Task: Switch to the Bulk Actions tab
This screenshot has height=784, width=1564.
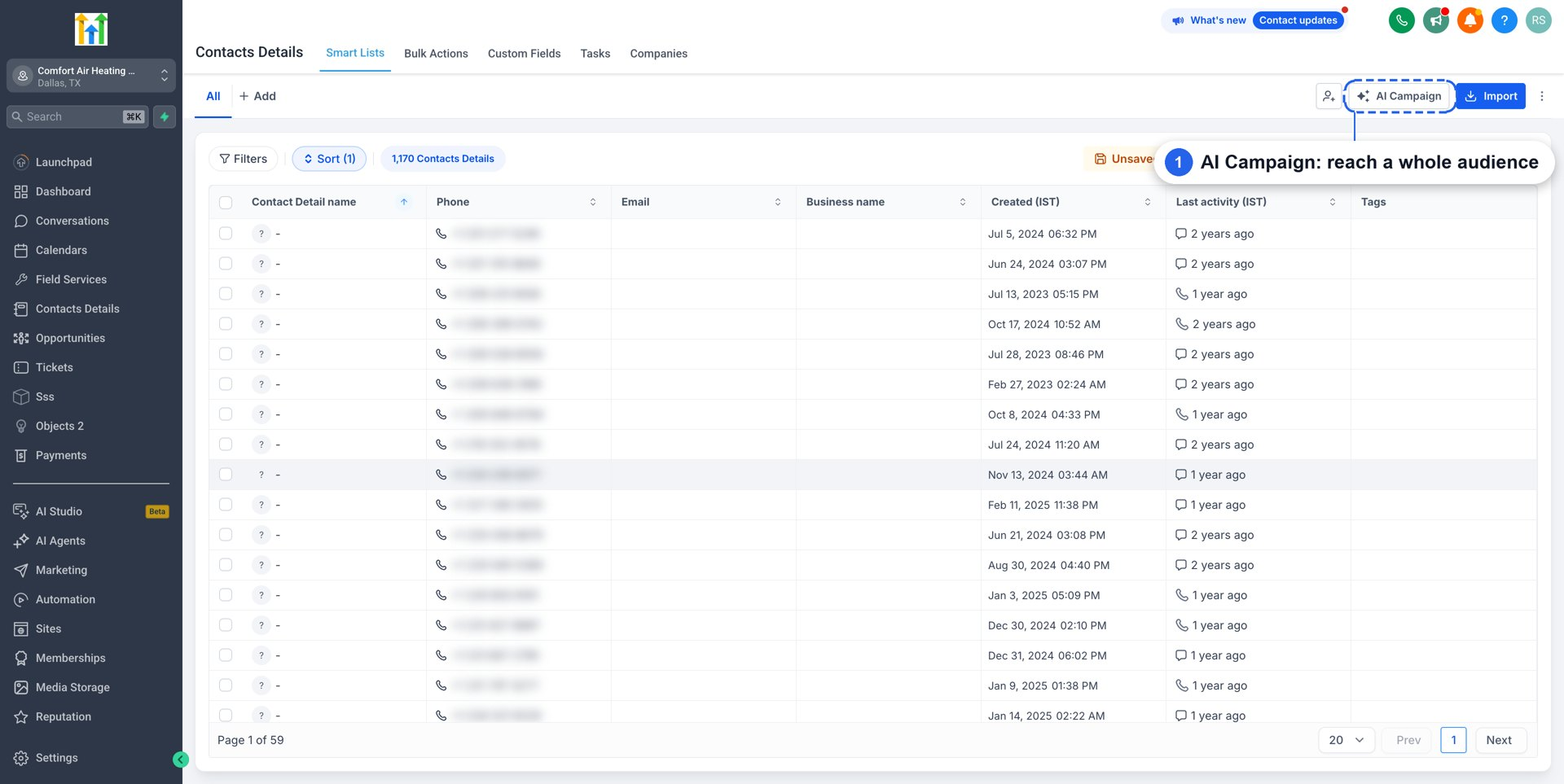Action: coord(436,54)
